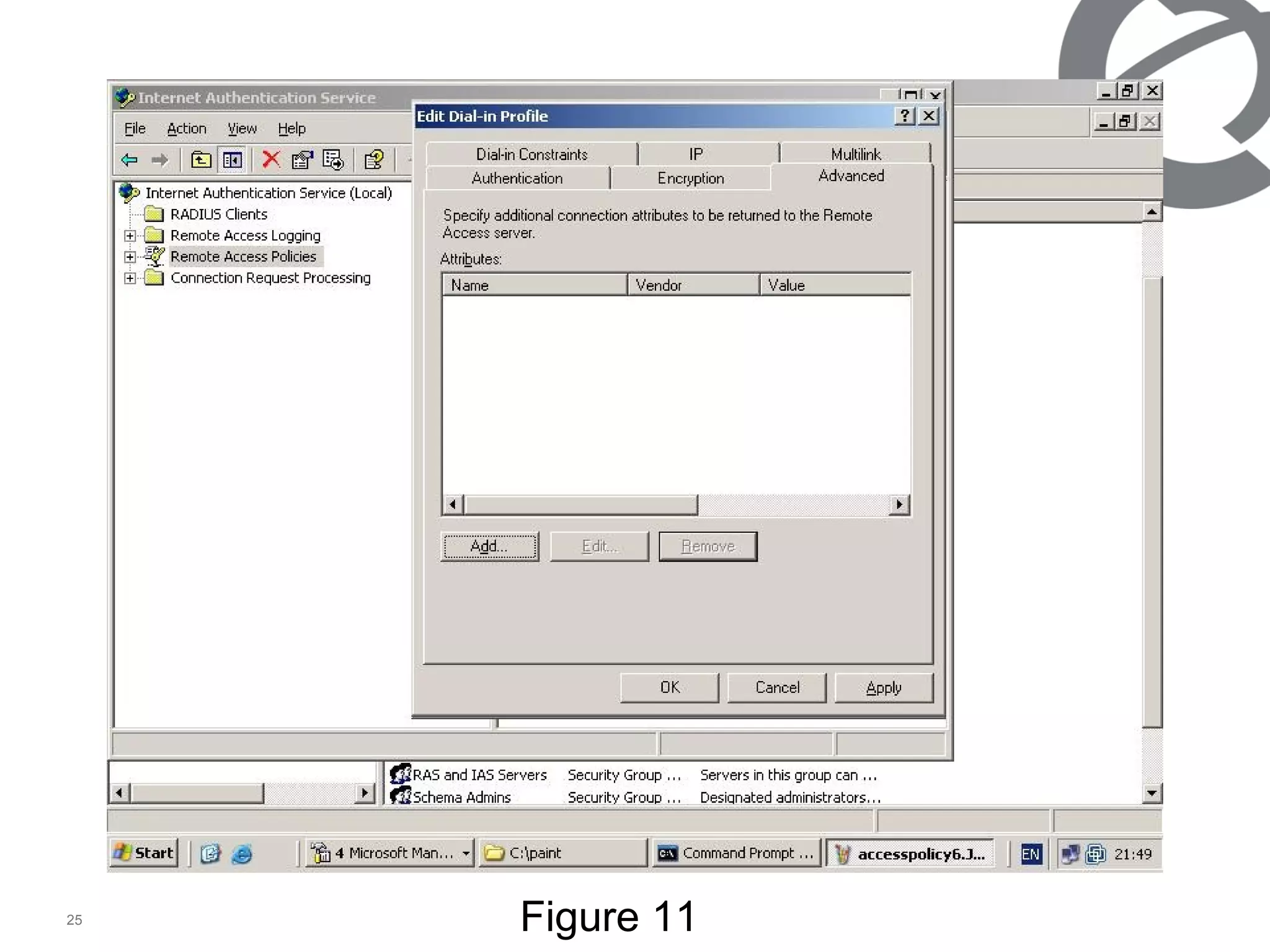Click the Start button

(145, 853)
